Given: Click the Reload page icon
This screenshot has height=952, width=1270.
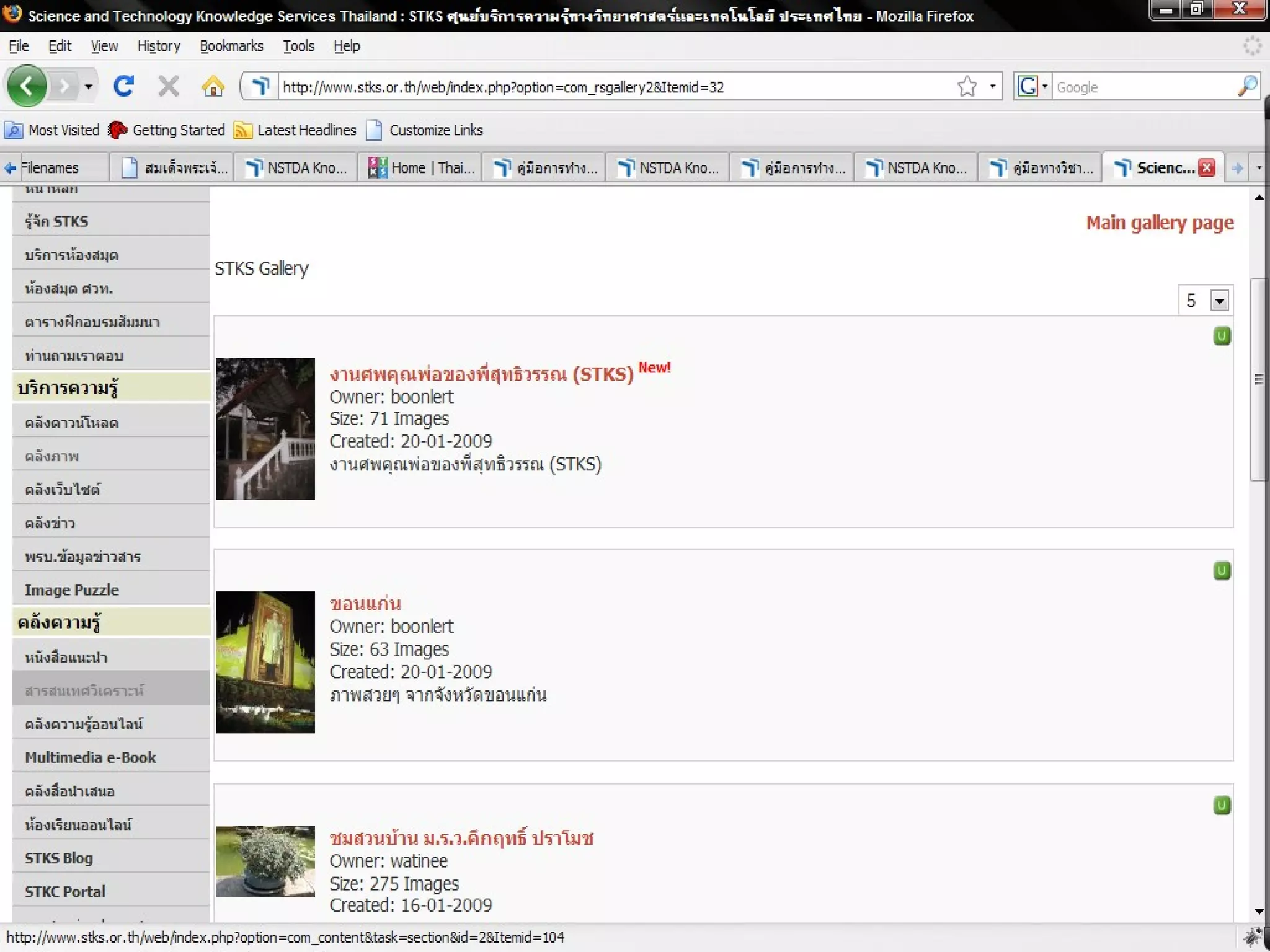Looking at the screenshot, I should 124,86.
